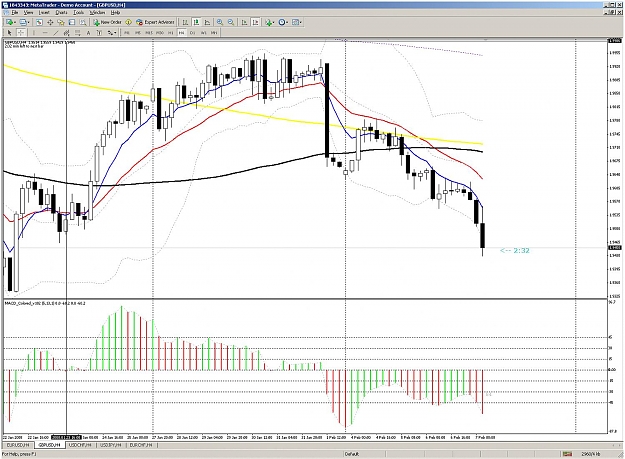Switch to the EURCHF,H4 chart tab

point(141,445)
